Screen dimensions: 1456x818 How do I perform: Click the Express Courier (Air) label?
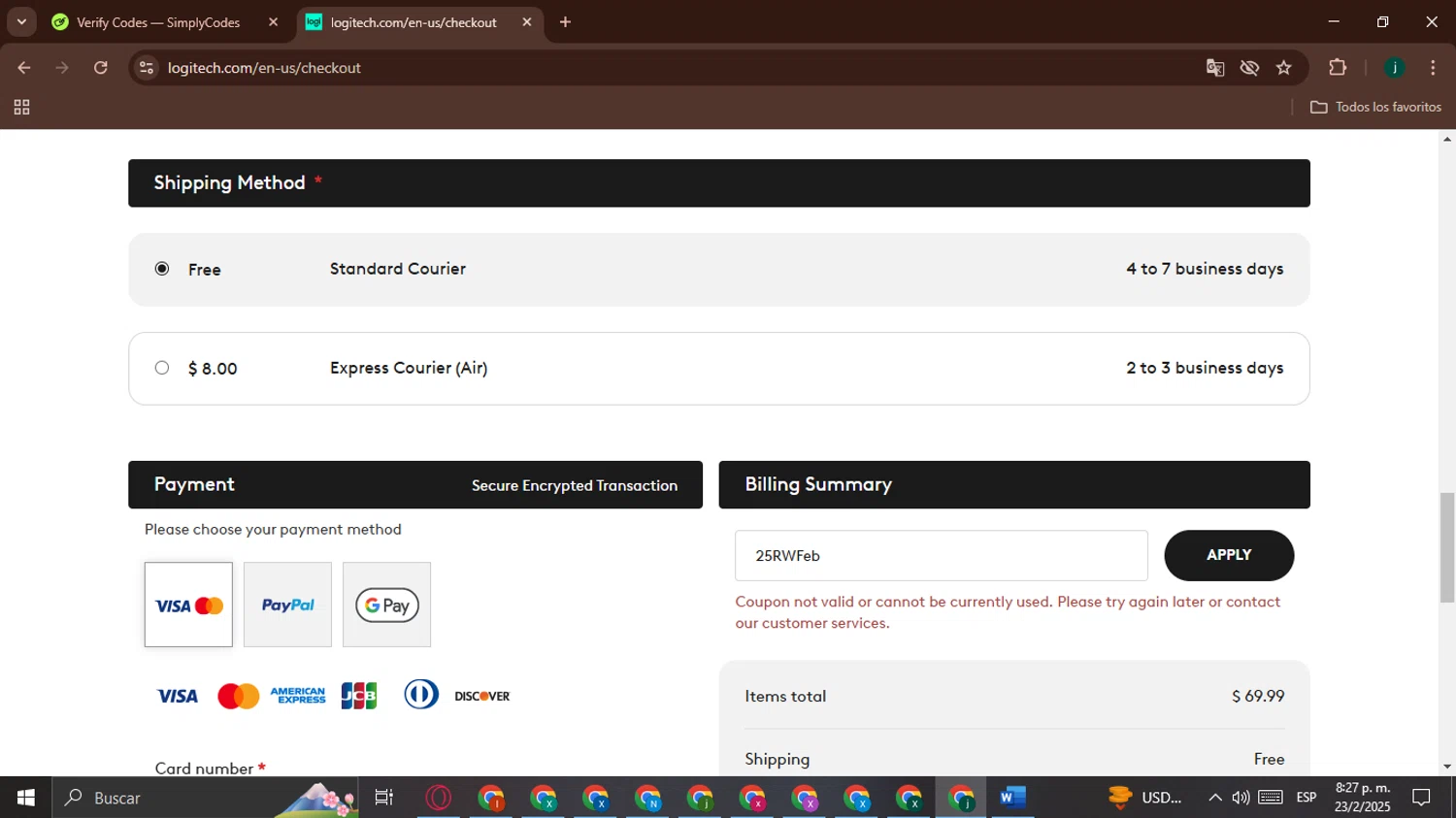click(409, 368)
